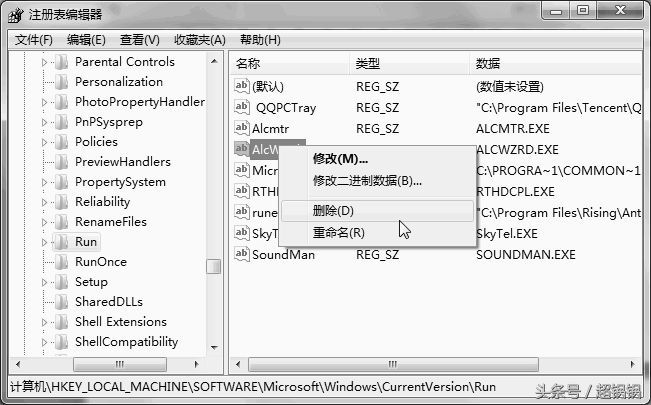Click the ShellCompatibility folder icon
Image resolution: width=651 pixels, height=405 pixels.
pos(61,342)
